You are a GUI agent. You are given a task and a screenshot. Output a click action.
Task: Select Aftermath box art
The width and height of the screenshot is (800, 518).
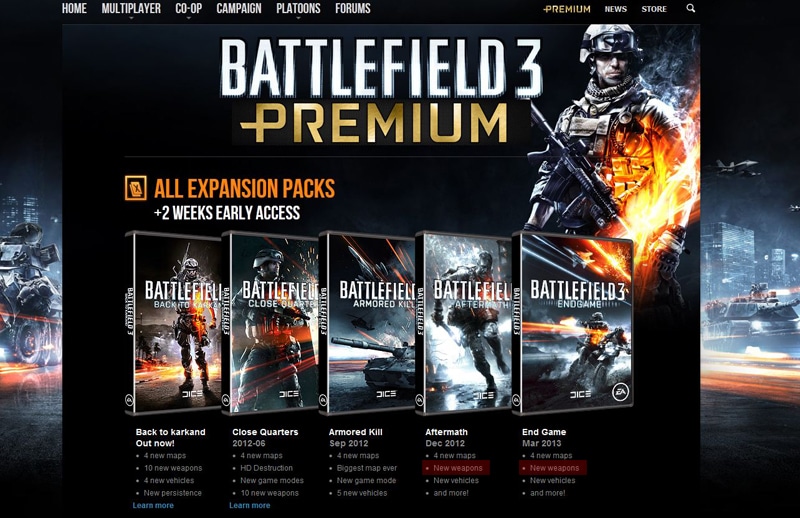point(463,323)
